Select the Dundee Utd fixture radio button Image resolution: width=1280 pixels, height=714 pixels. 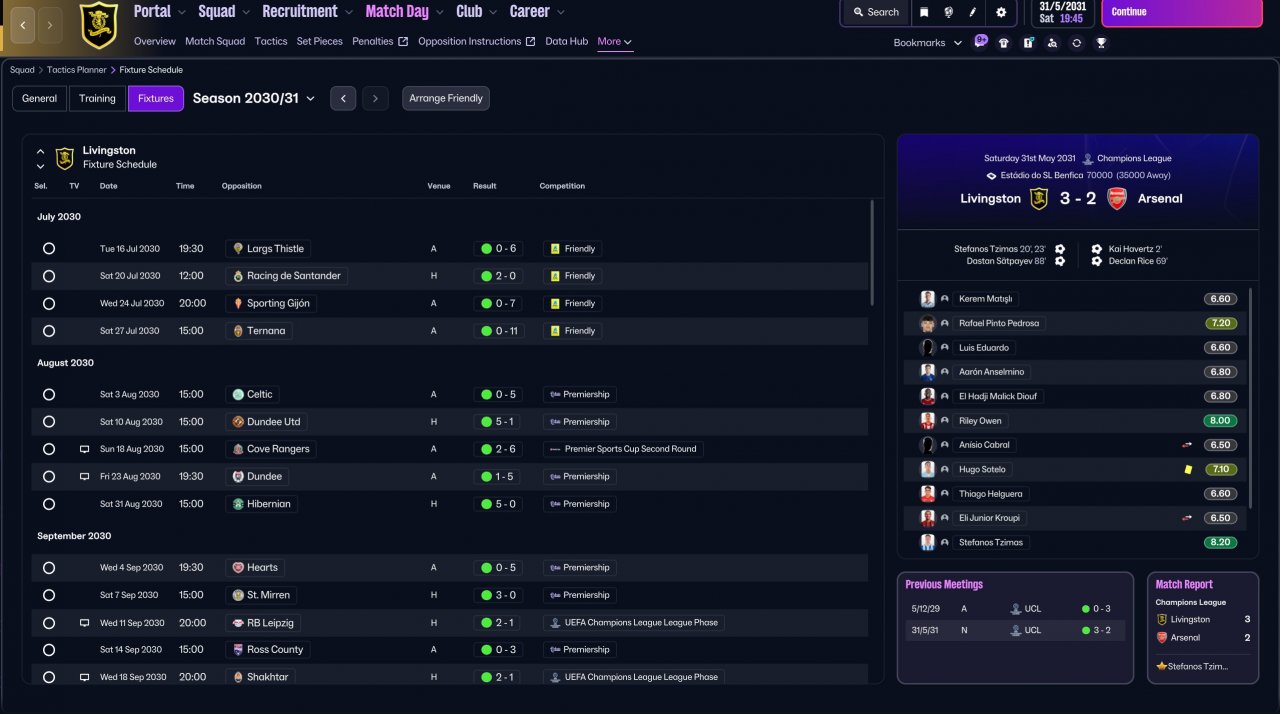pyautogui.click(x=49, y=422)
